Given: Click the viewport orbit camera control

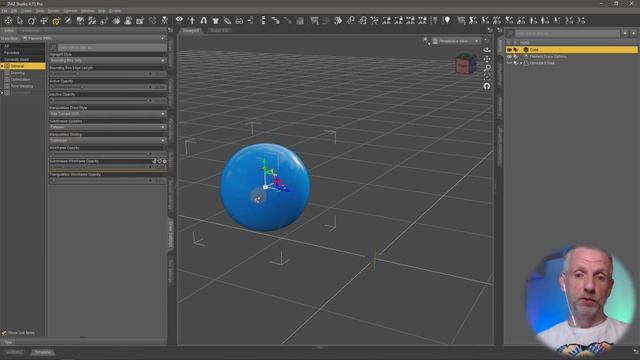Looking at the screenshot, I should (487, 50).
